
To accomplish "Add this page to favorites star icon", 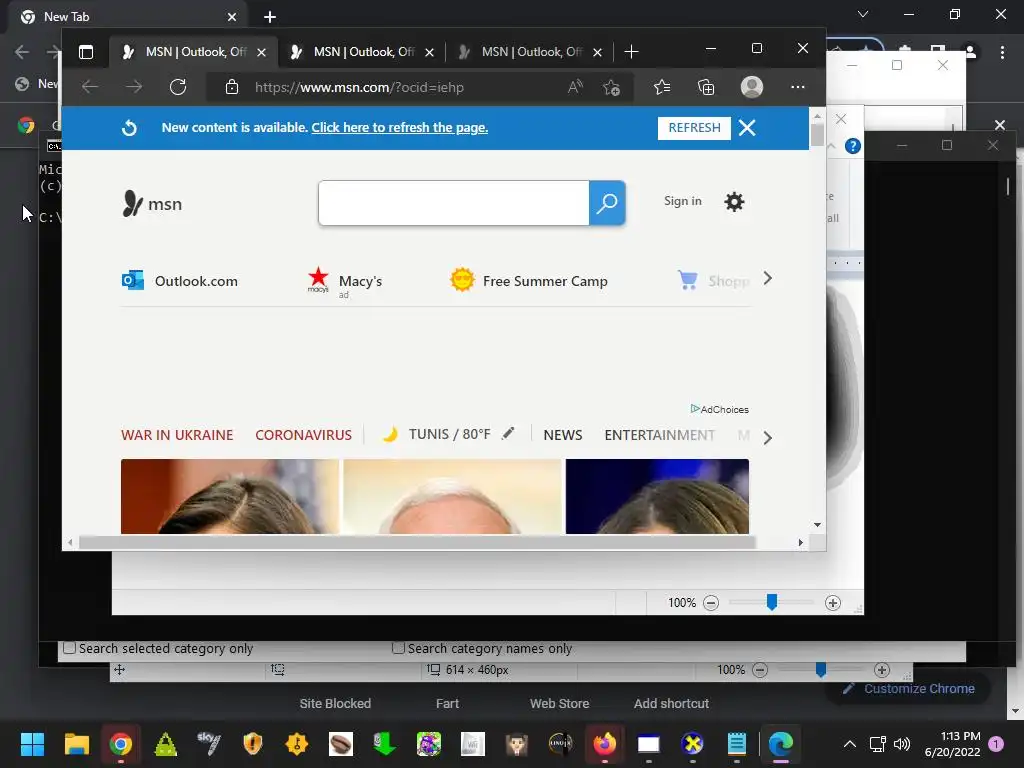I will pos(611,87).
